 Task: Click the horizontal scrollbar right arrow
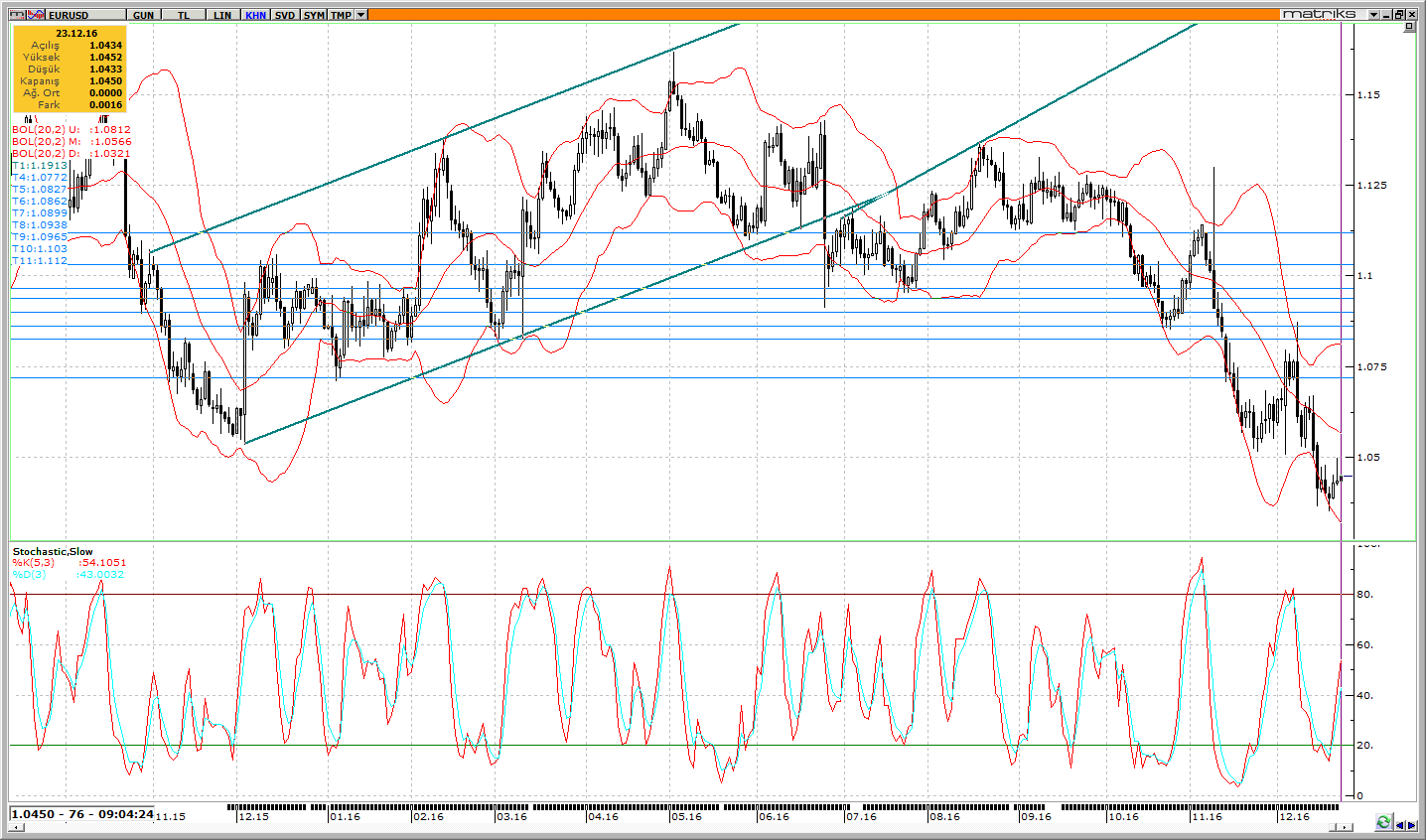coord(1346,827)
